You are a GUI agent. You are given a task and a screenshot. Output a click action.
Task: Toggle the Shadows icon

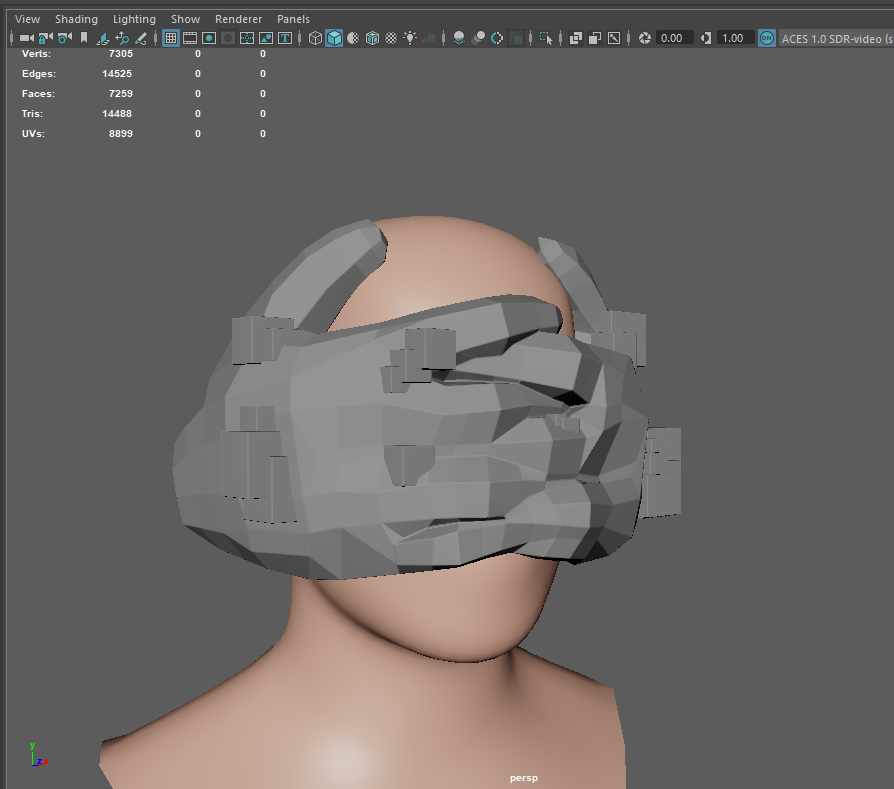430,38
